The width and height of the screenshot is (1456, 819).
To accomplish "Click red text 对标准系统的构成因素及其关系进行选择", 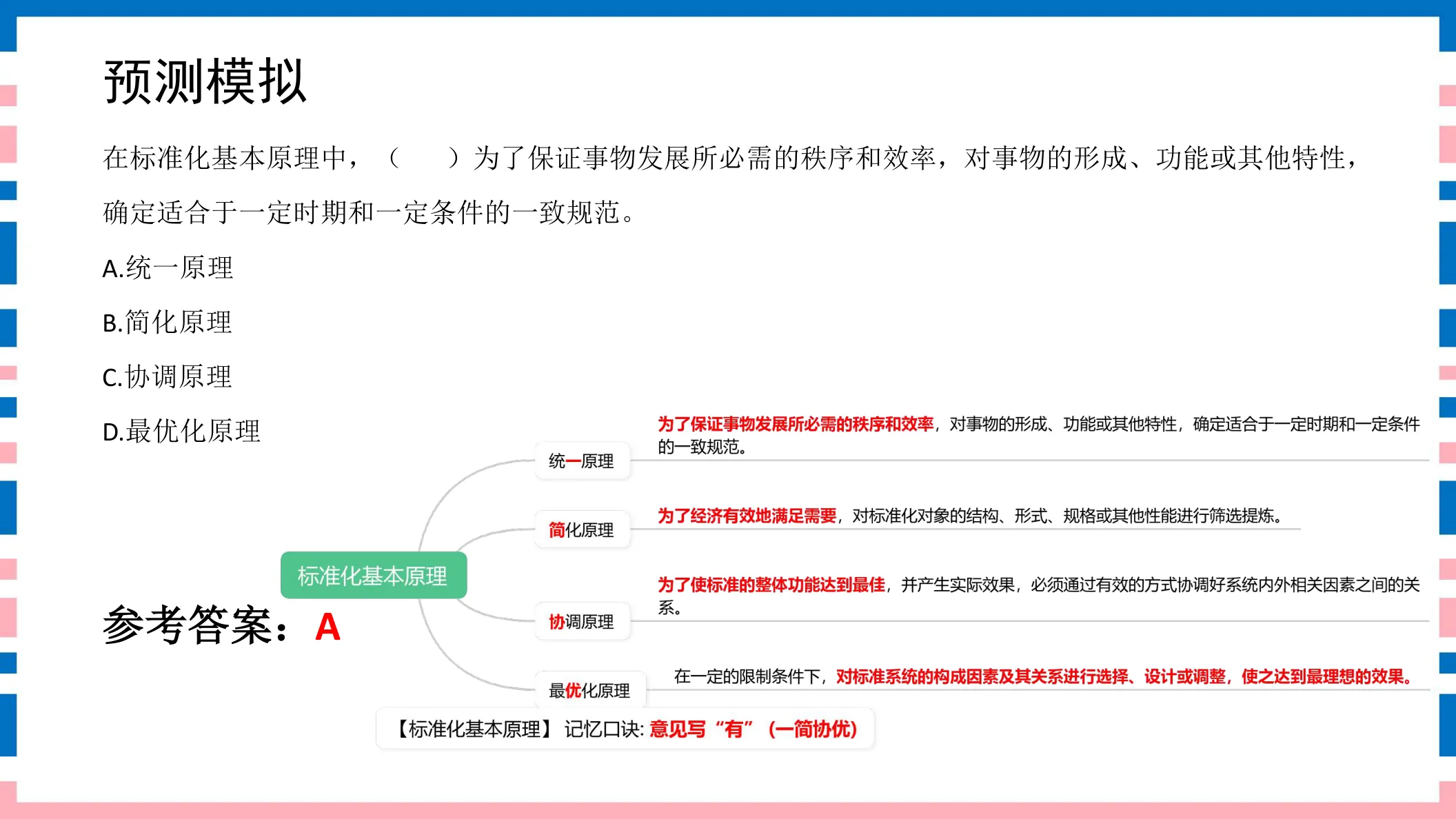I will (x=982, y=676).
